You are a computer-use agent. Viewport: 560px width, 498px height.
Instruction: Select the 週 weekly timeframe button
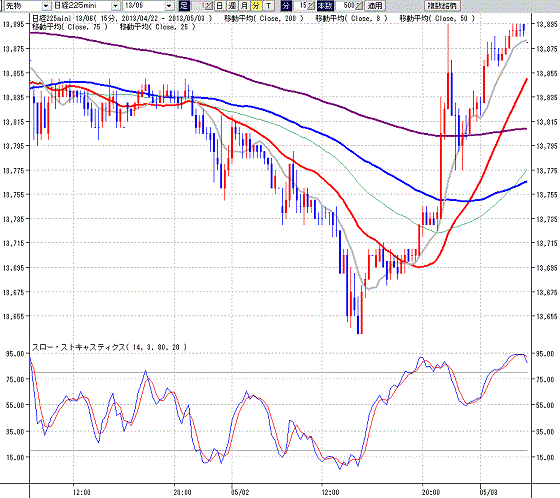pyautogui.click(x=232, y=6)
